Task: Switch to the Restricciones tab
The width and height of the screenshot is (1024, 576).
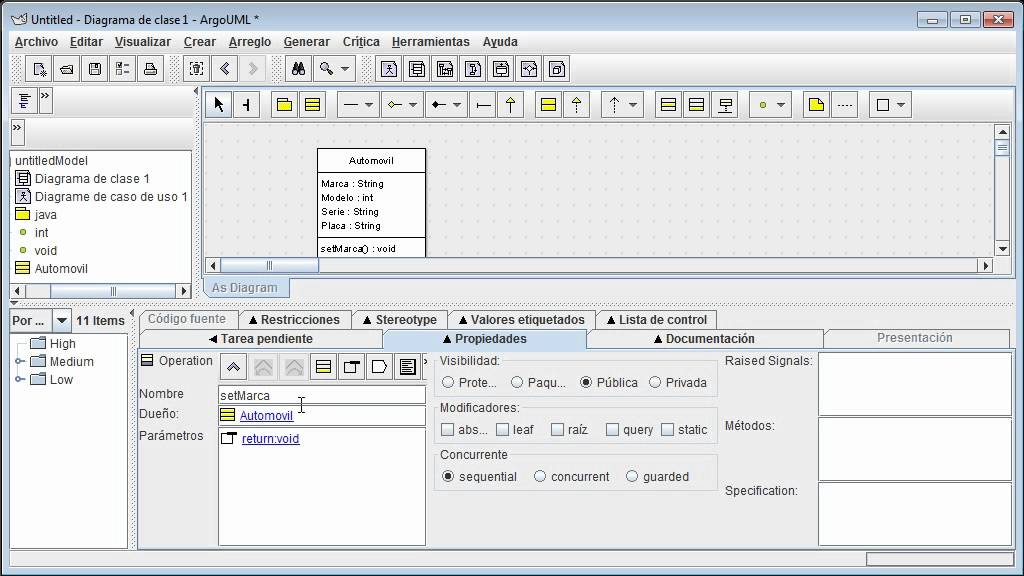Action: (294, 320)
